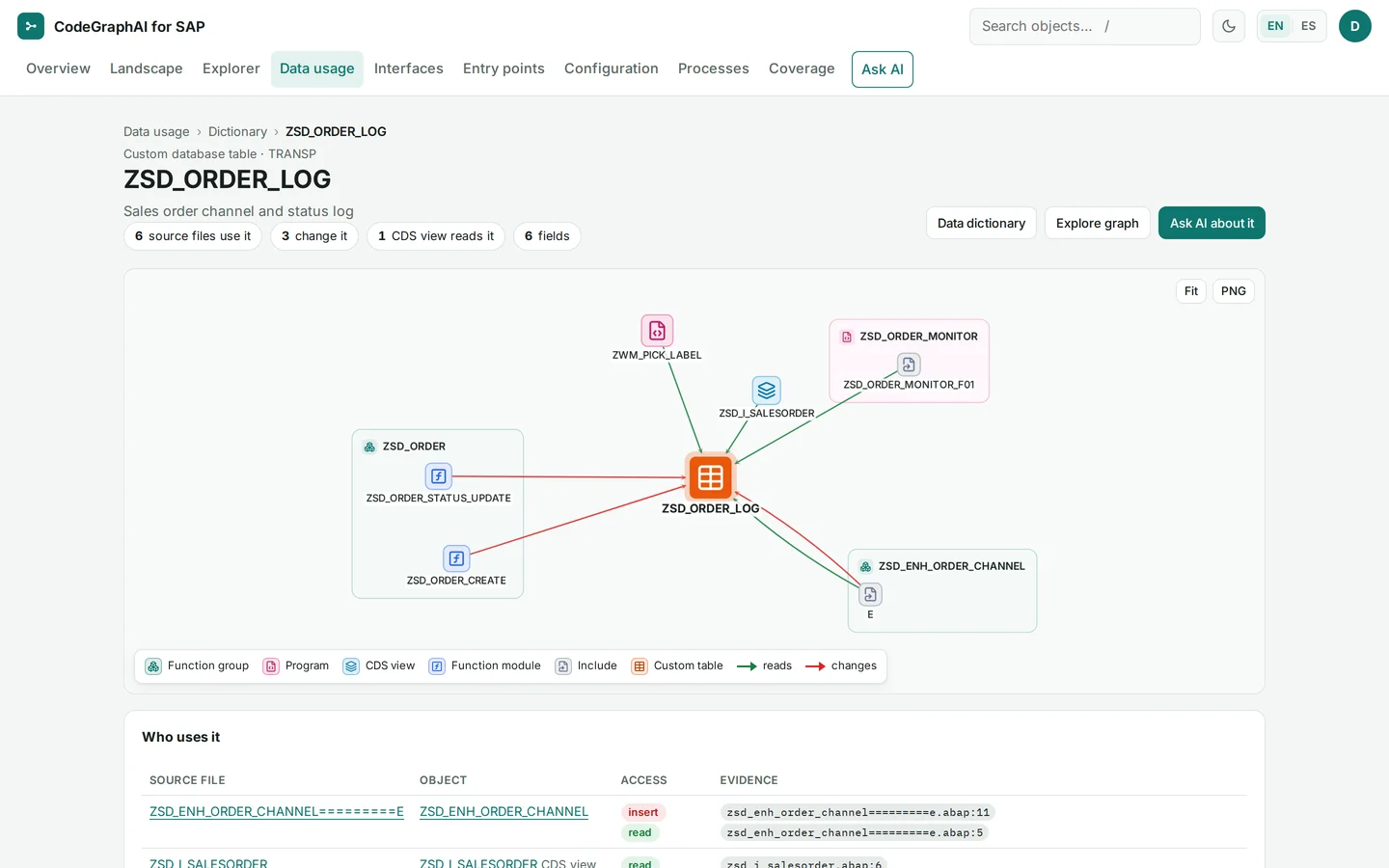This screenshot has height=868, width=1389.
Task: Select the ZWM_PICK_LABEL program node icon
Action: [657, 331]
